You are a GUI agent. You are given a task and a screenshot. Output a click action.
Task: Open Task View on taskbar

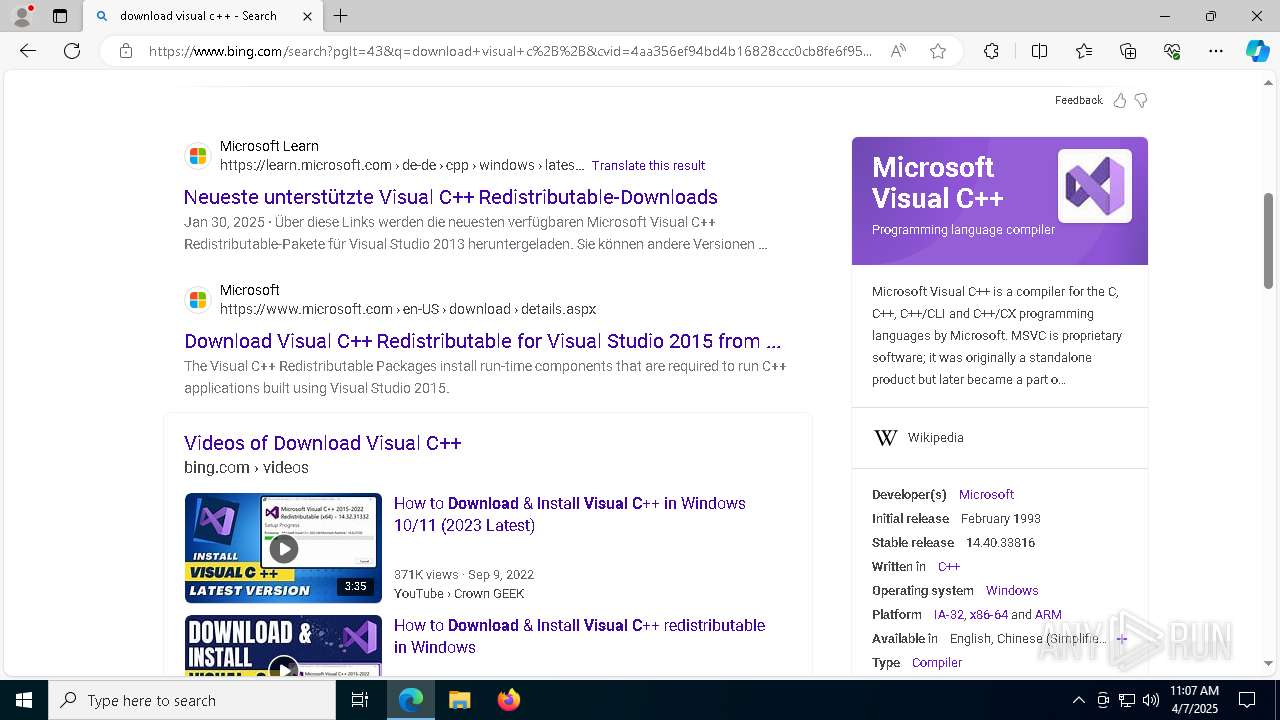[360, 700]
